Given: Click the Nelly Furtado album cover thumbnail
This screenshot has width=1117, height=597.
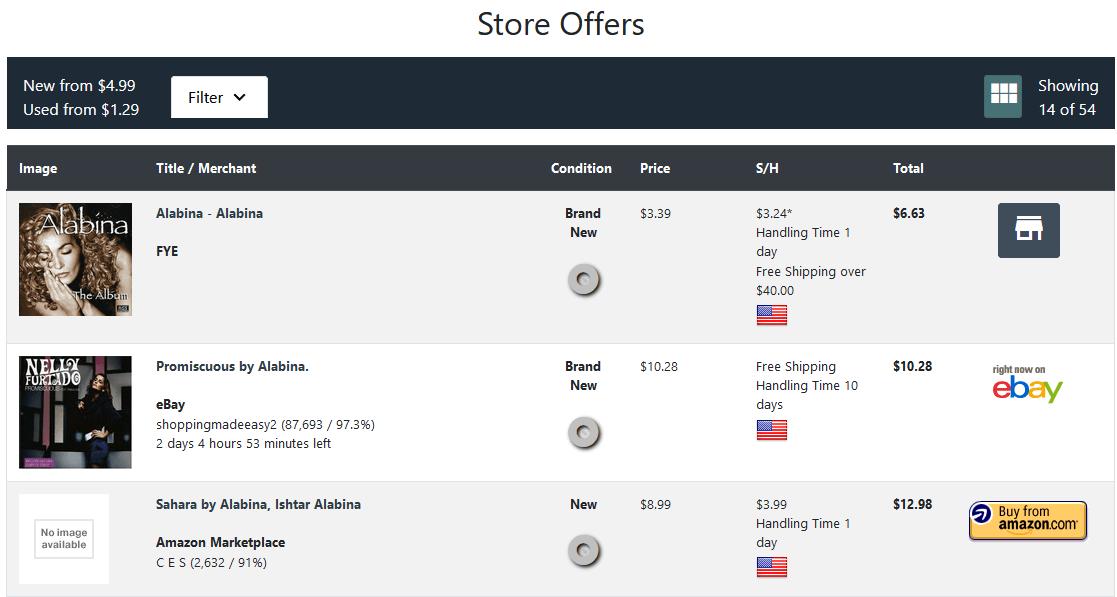Looking at the screenshot, I should [75, 412].
